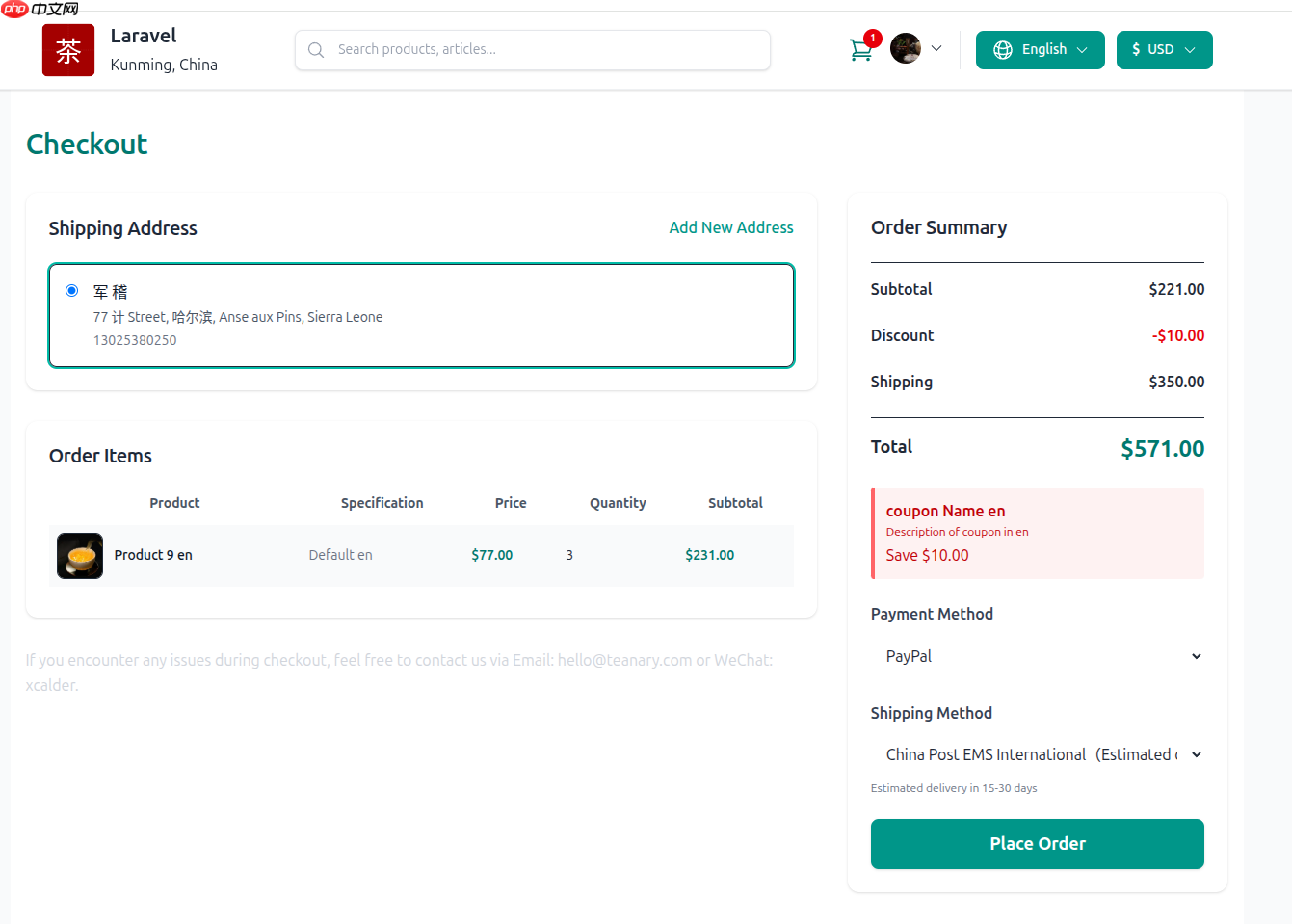Click the Add New Address link
1292x924 pixels.
(731, 227)
